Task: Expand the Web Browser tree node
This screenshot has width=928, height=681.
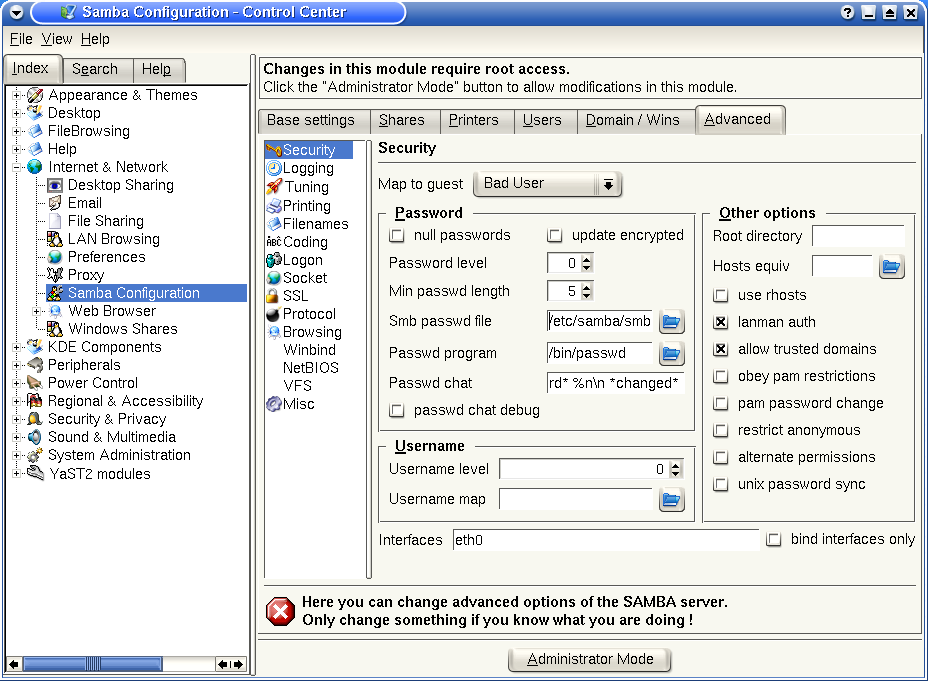Action: pos(36,311)
